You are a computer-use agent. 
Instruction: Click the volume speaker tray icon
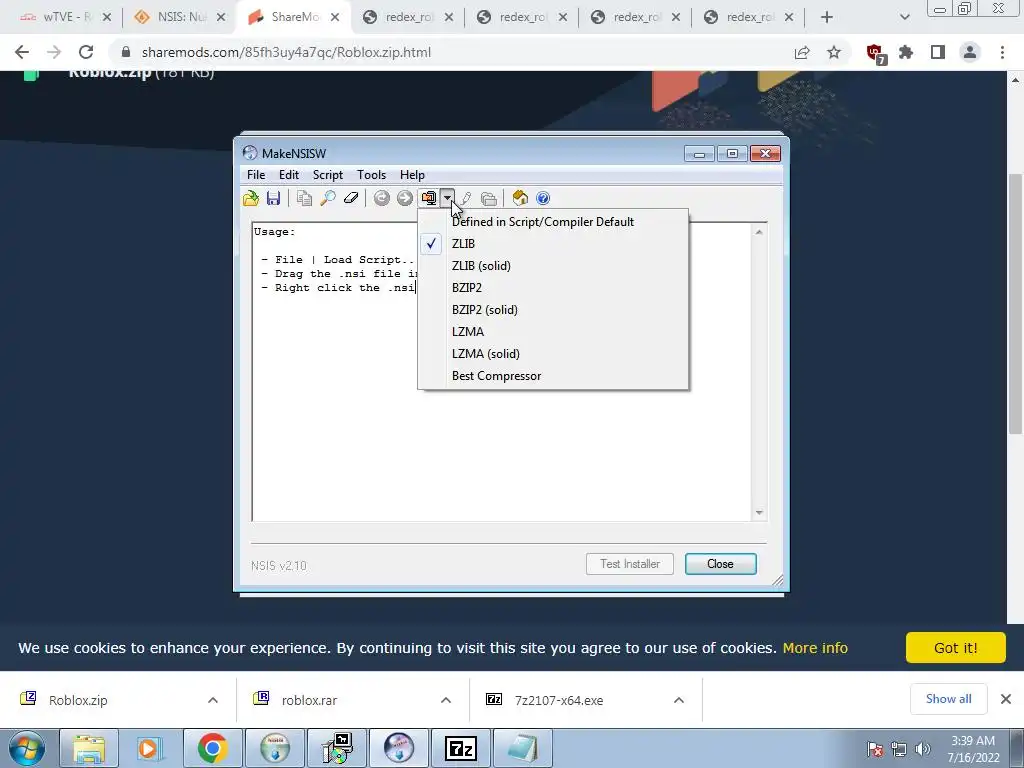click(x=923, y=748)
